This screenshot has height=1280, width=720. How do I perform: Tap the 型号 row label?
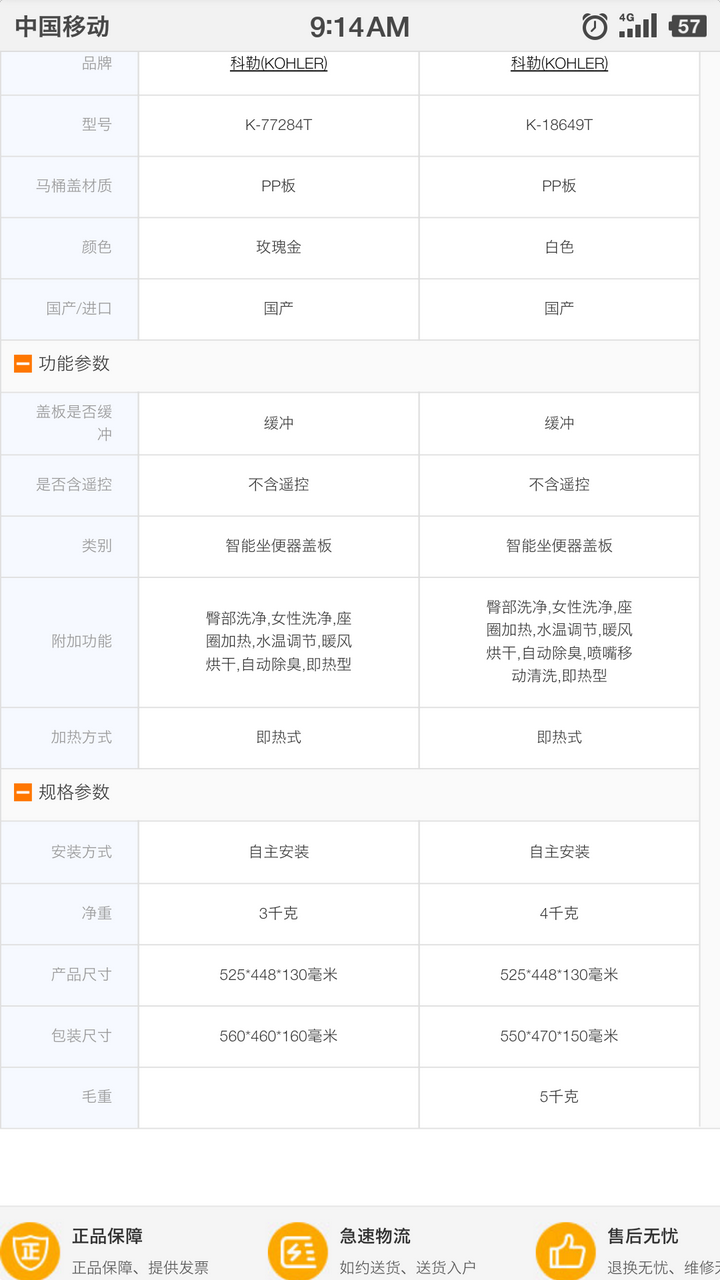click(x=97, y=125)
